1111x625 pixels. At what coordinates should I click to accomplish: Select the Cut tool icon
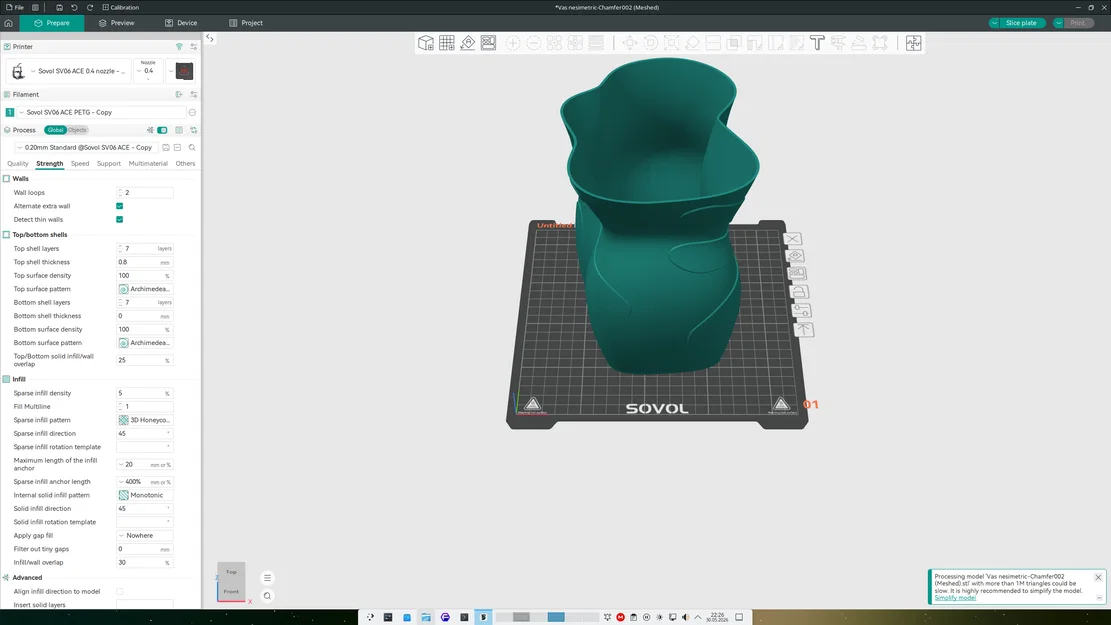(713, 43)
